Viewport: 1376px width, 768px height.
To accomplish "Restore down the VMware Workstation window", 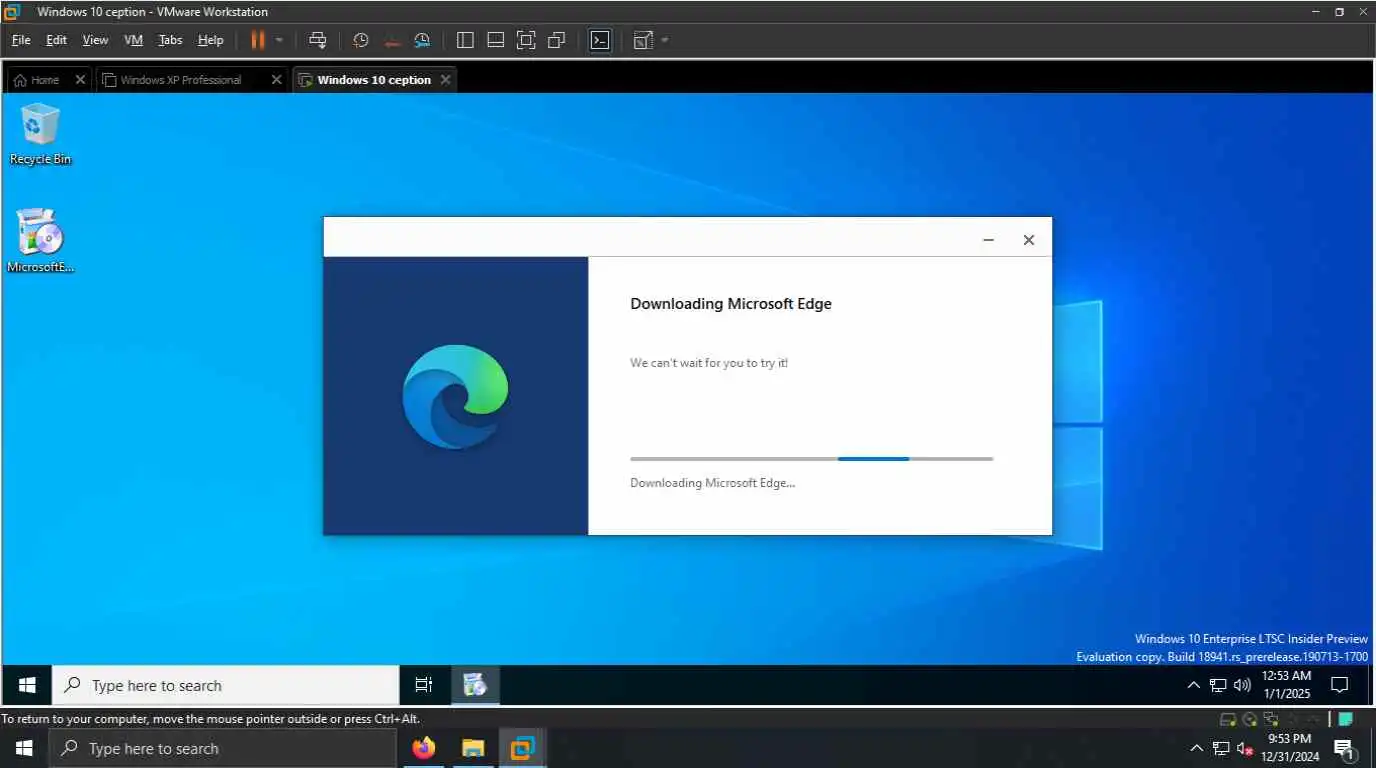I will click(x=1340, y=12).
